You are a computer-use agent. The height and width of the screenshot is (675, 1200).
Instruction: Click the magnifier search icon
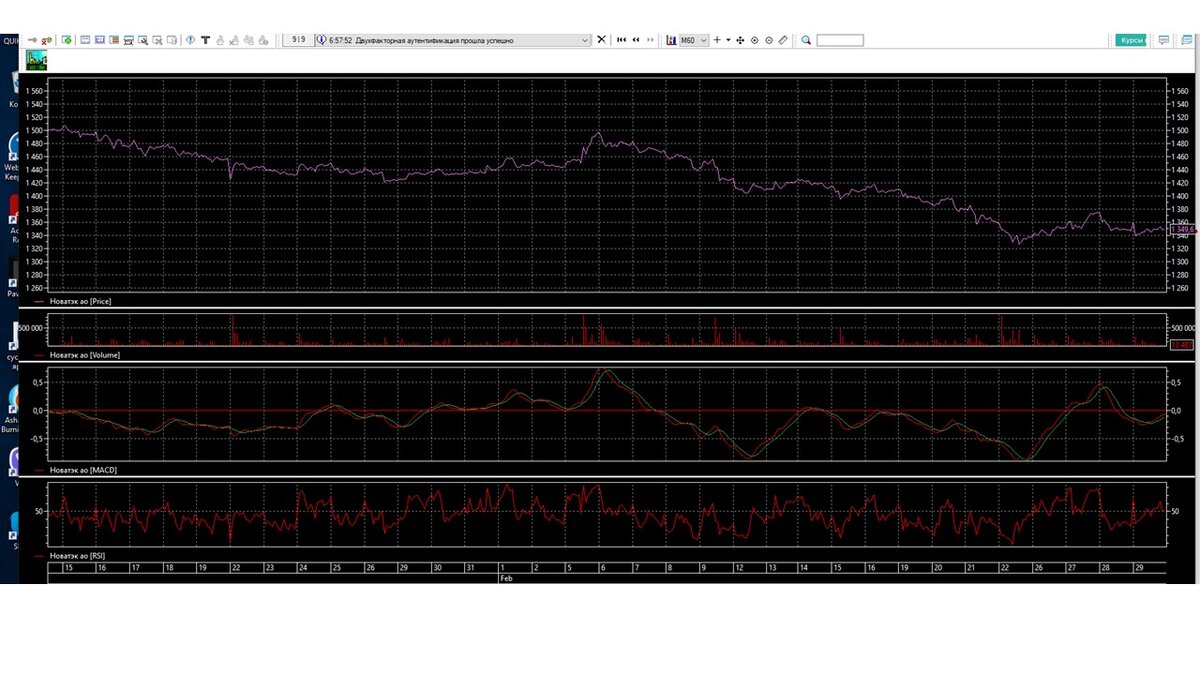tap(806, 40)
